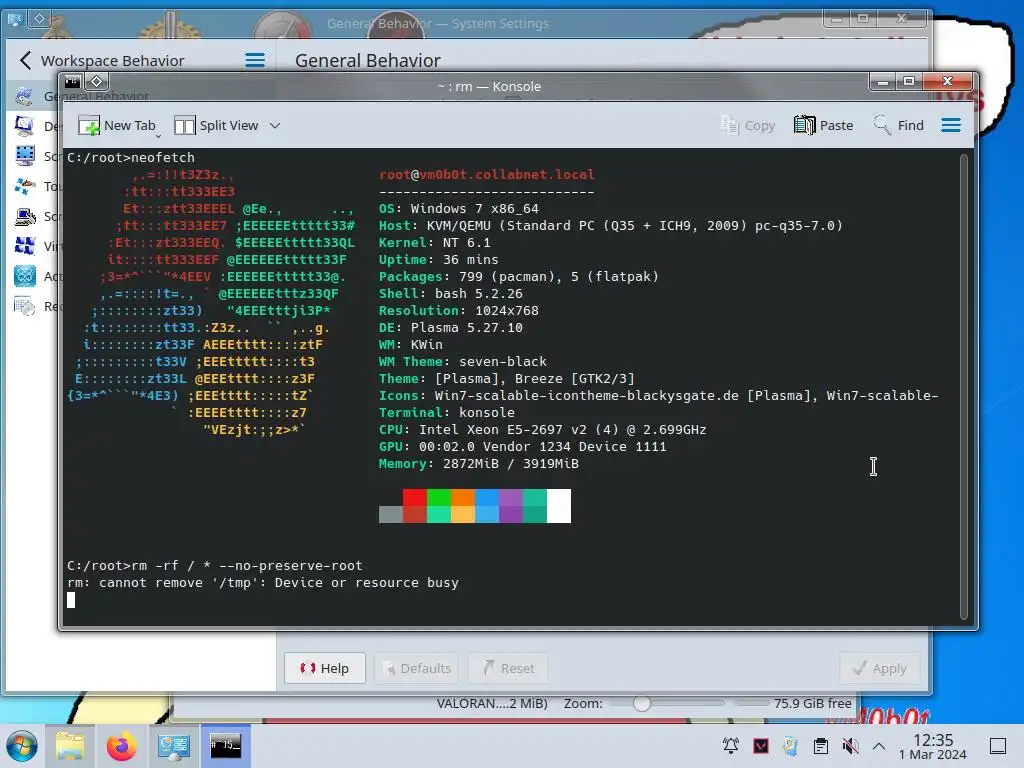Open the New Tab profile dropdown arrow

point(159,135)
